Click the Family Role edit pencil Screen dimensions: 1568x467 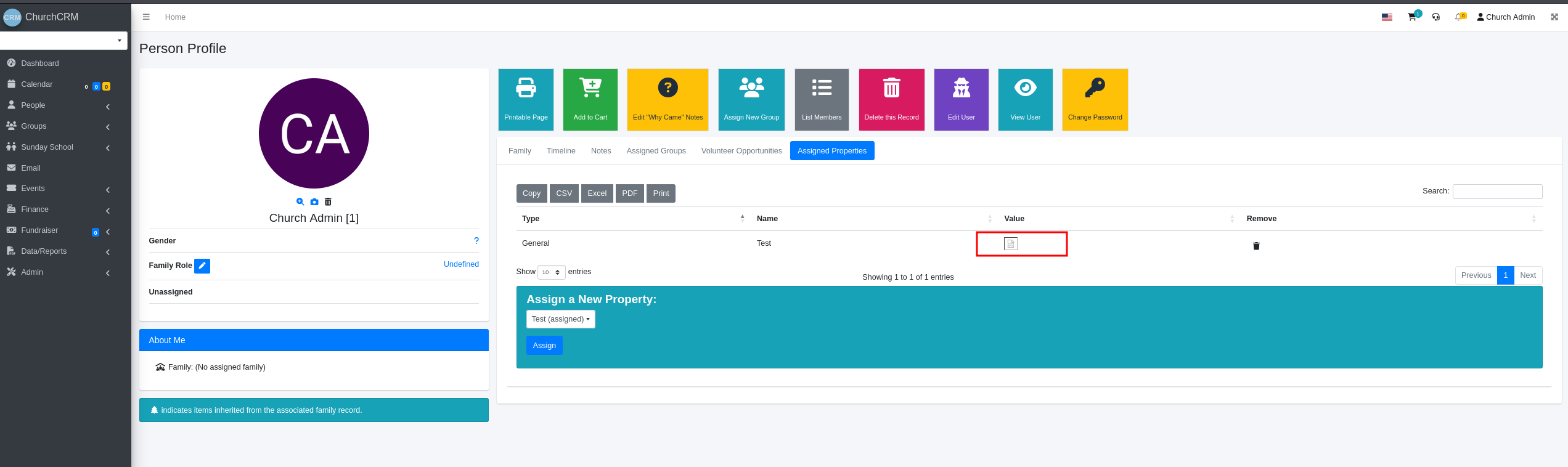coord(202,266)
